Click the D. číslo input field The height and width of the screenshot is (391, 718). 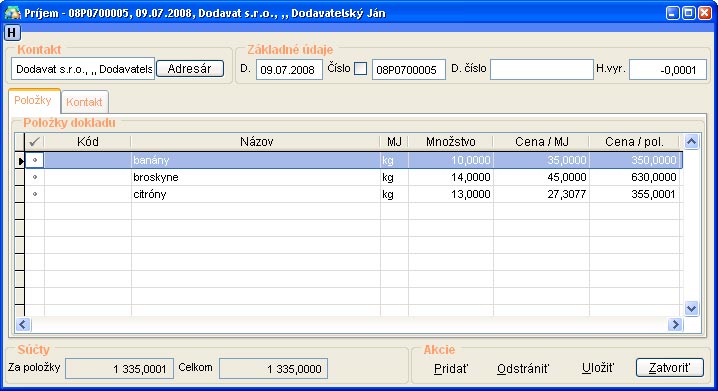click(542, 70)
